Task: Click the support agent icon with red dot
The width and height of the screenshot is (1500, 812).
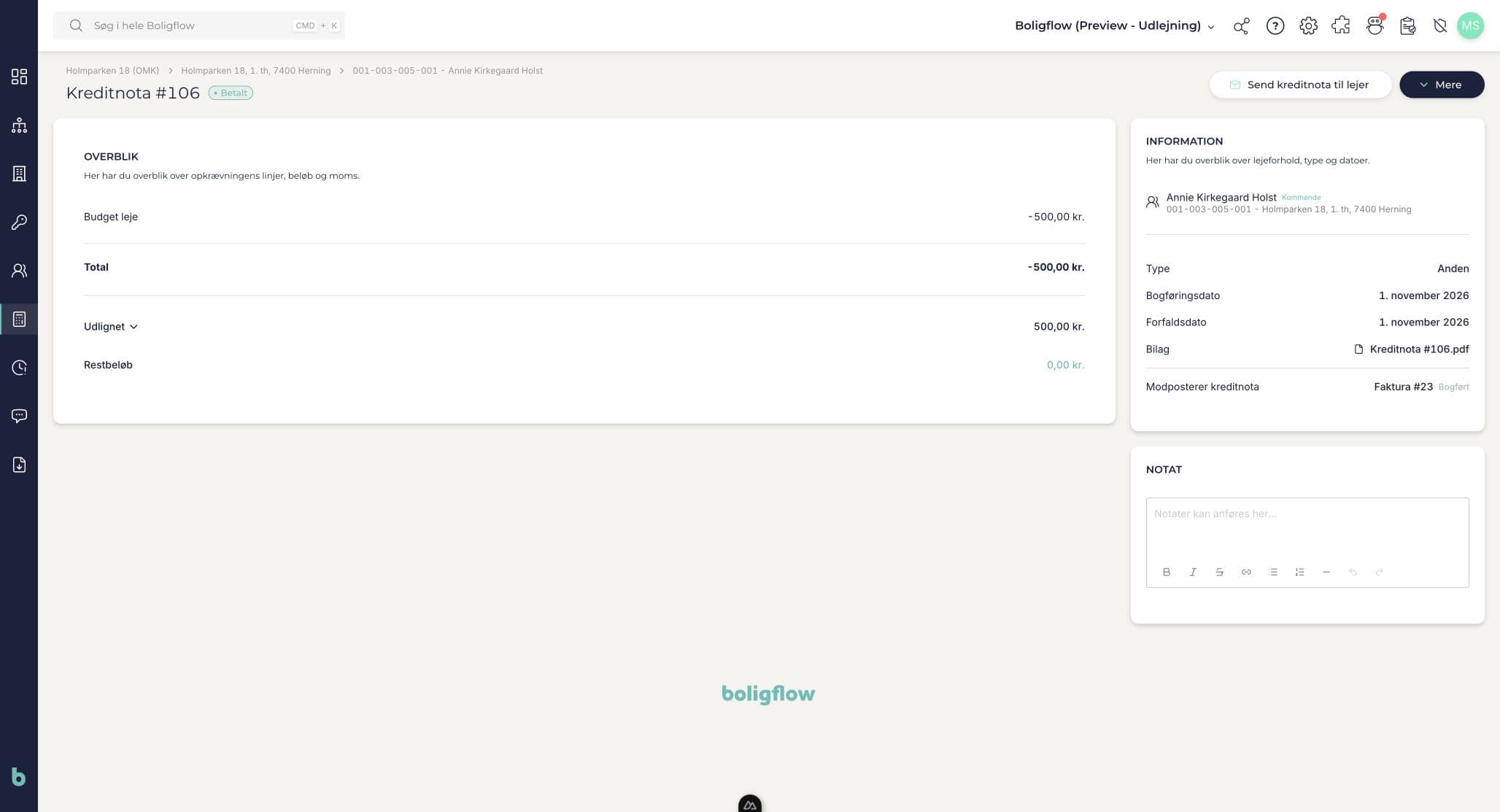Action: pos(1375,26)
